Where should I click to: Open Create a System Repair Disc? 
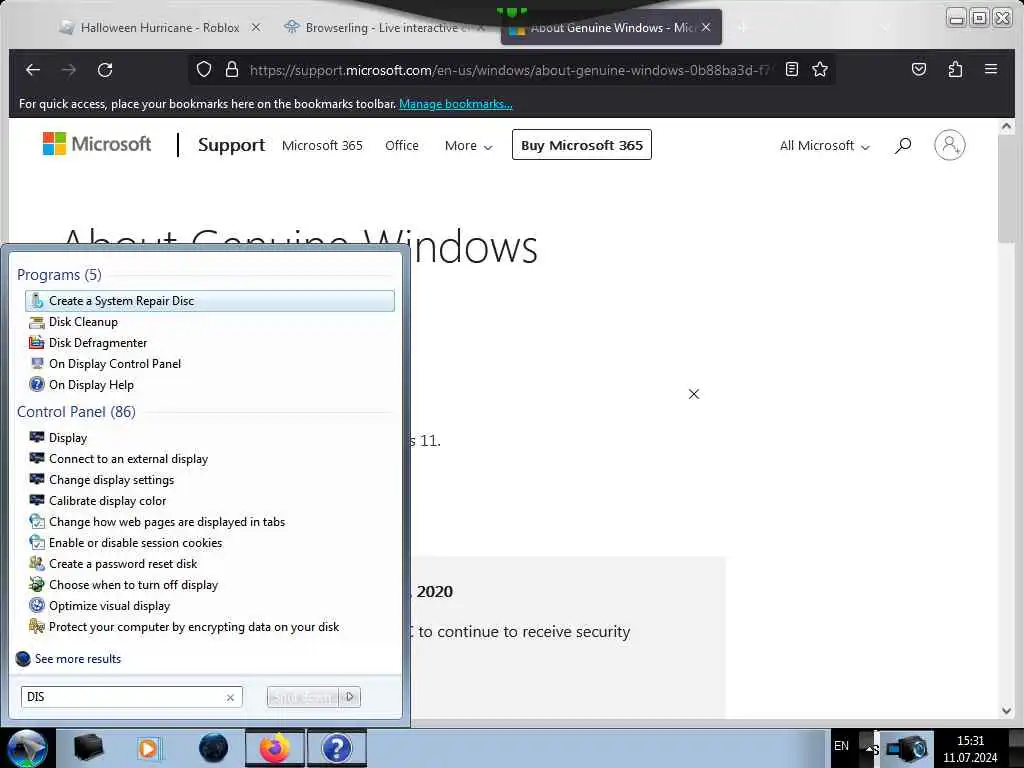tap(210, 301)
